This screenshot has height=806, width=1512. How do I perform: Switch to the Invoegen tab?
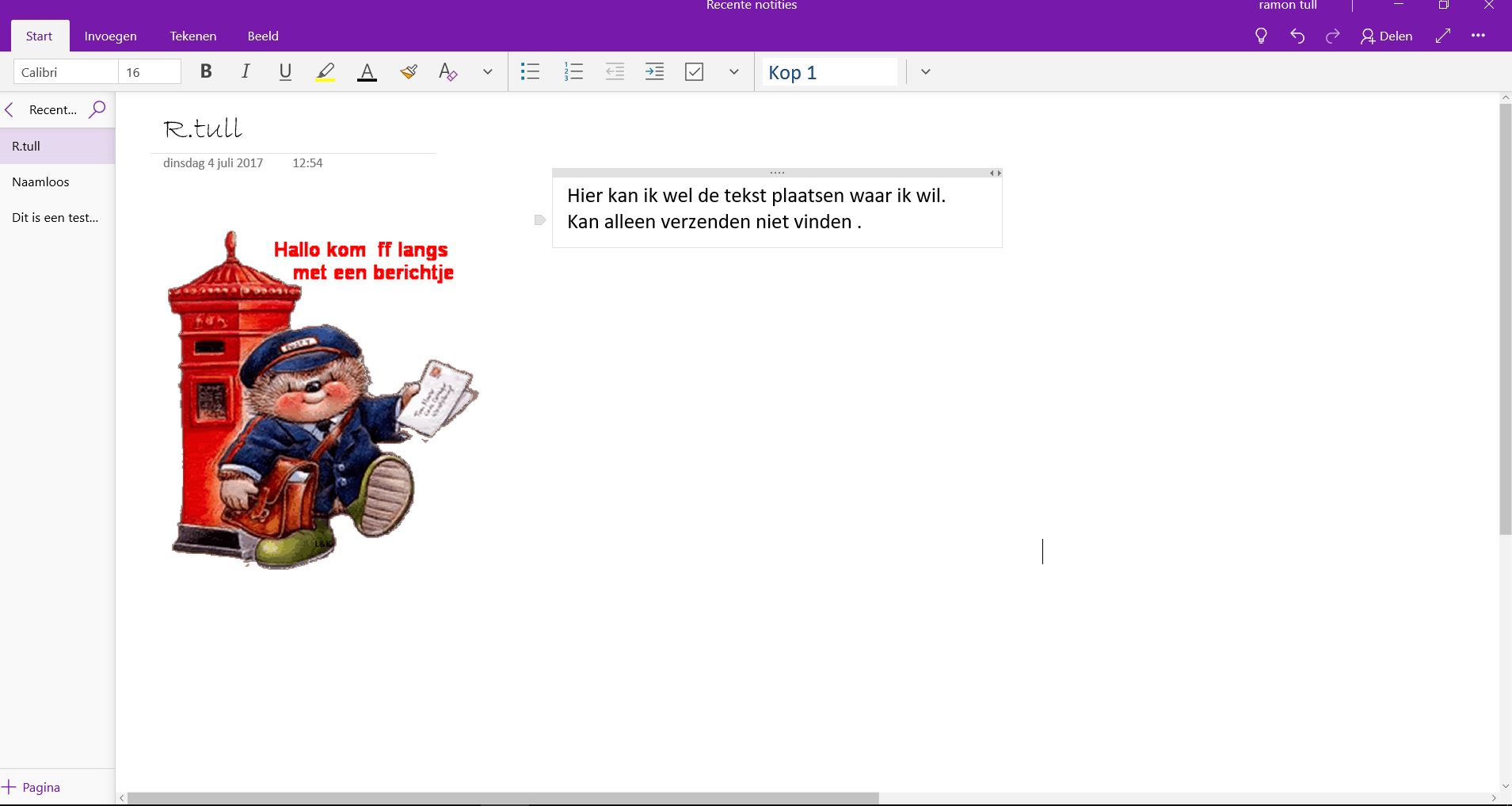tap(110, 36)
